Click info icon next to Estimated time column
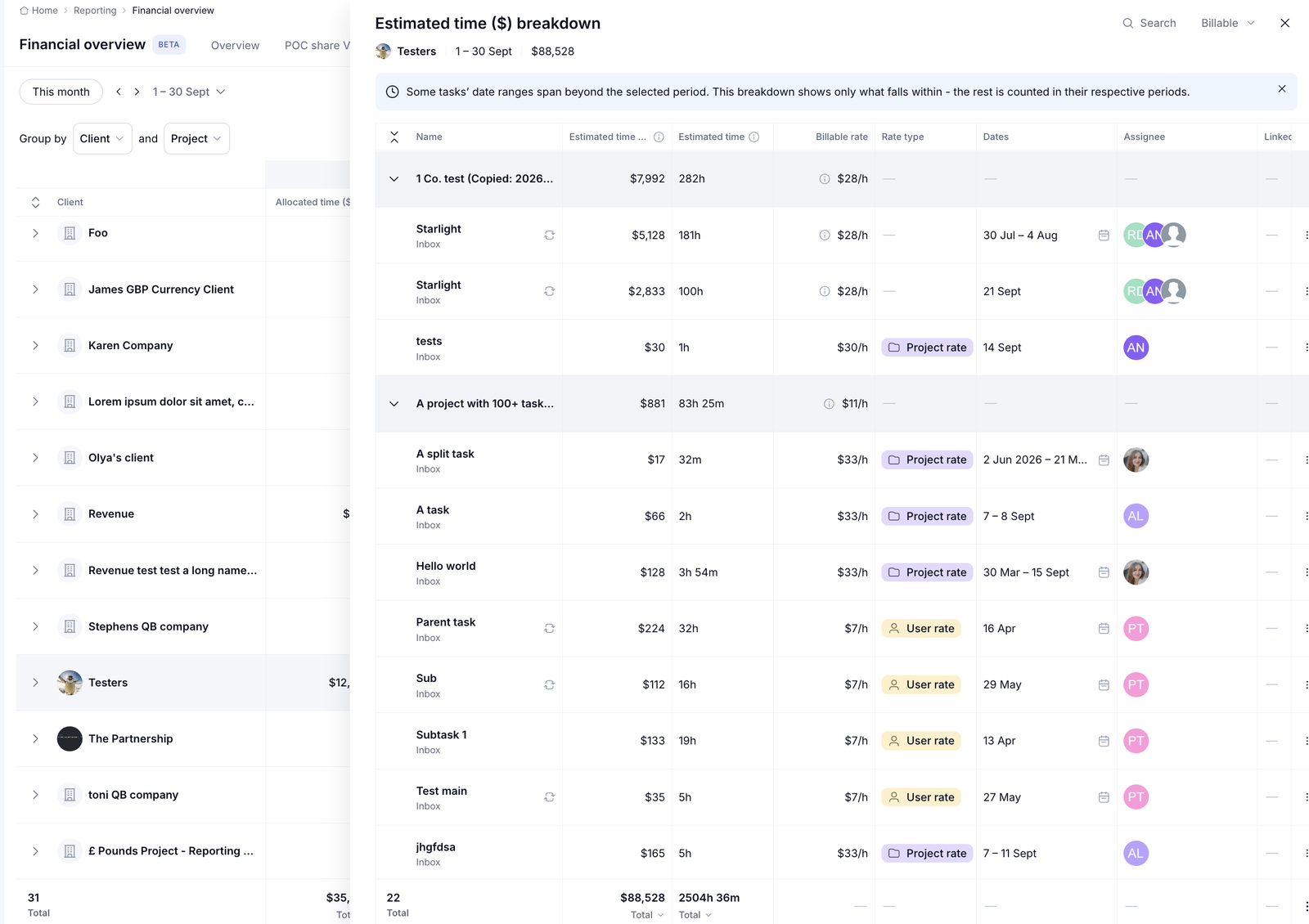 tap(754, 137)
